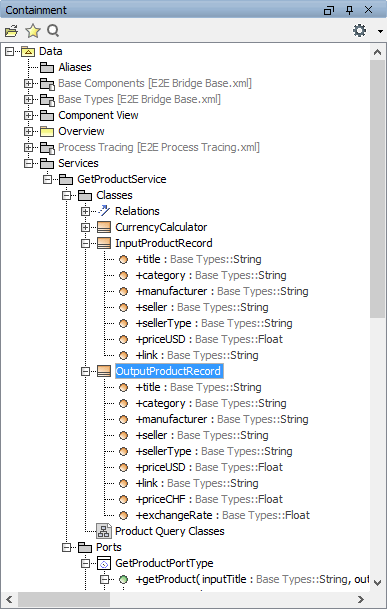The width and height of the screenshot is (387, 609).
Task: Click the Data model package icon
Action: click(28, 51)
